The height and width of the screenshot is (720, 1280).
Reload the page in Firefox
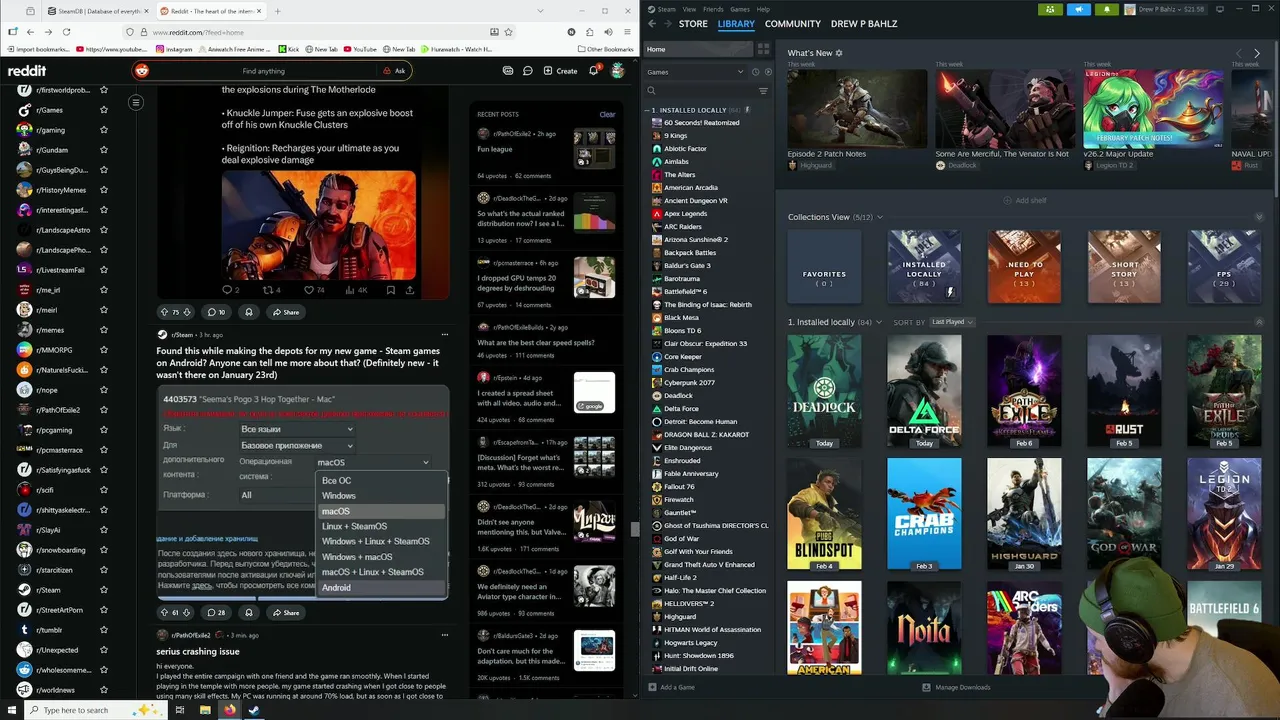[66, 32]
